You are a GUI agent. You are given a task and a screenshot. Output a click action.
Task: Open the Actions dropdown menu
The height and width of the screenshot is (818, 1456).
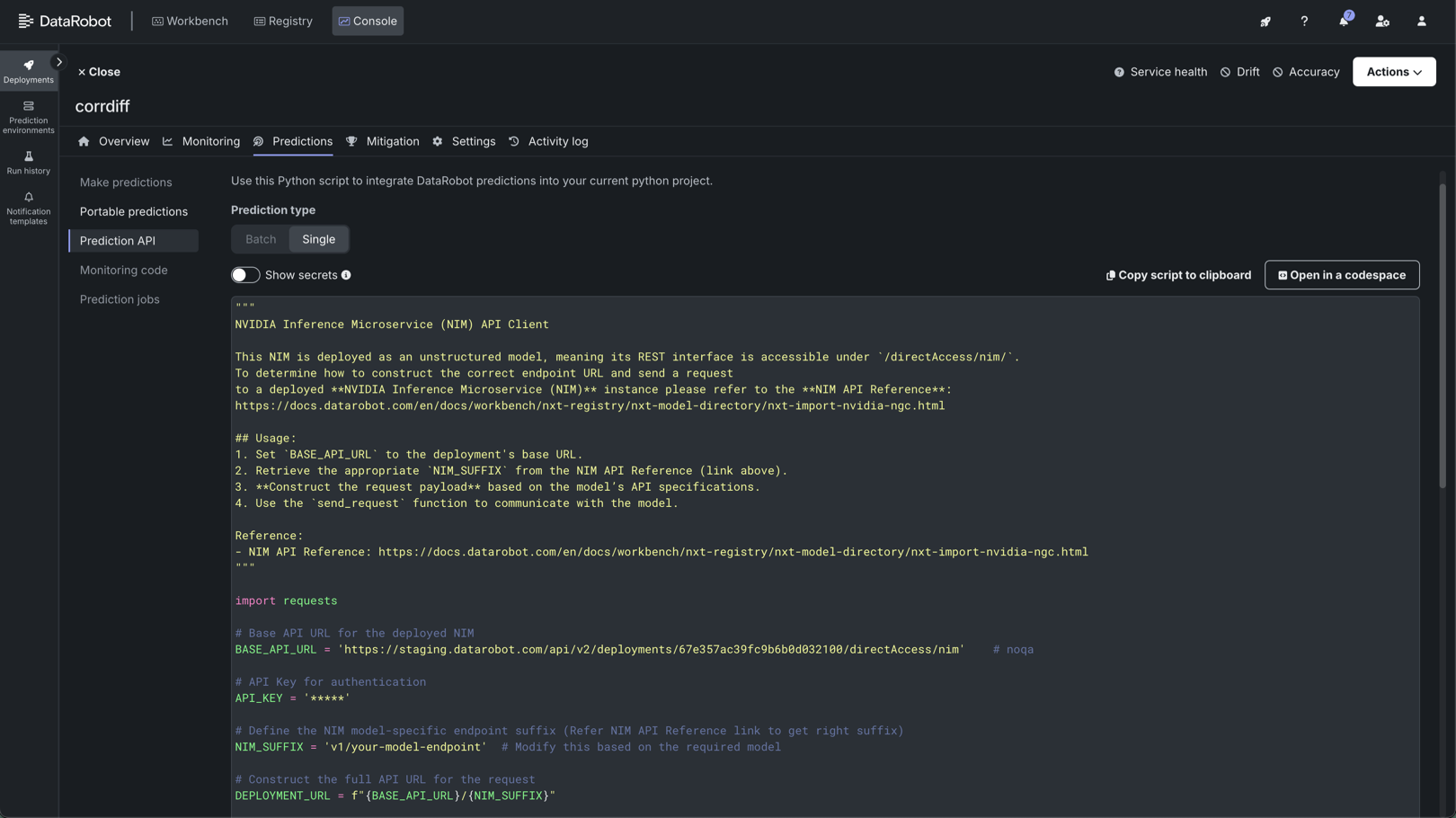coord(1393,72)
